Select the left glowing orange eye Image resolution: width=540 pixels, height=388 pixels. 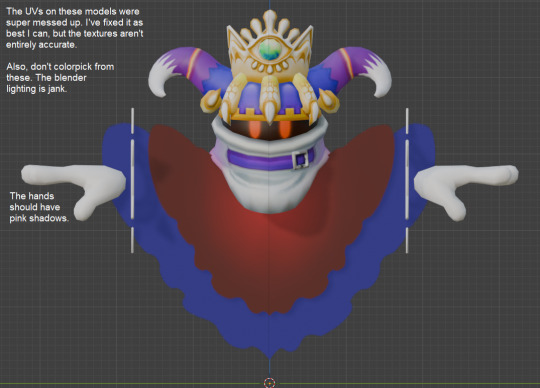(255, 130)
